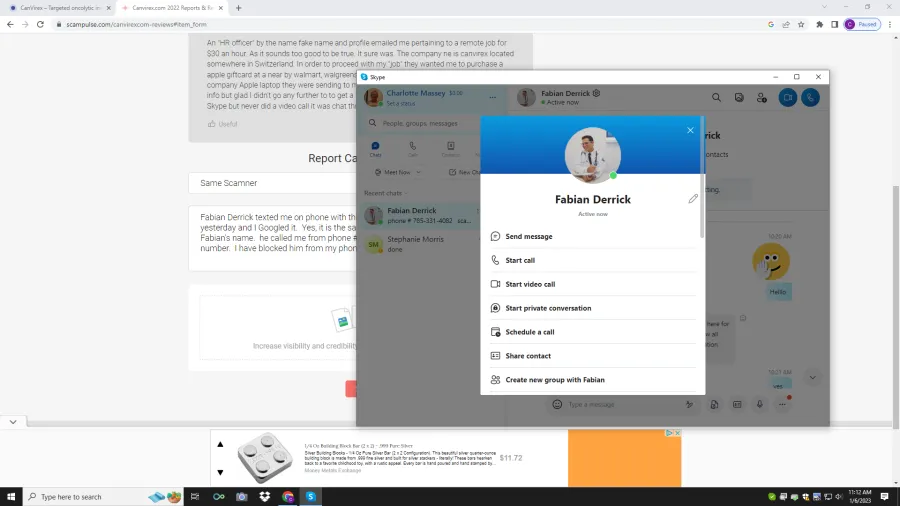Click Charlotte Massey's profile avatar

pos(373,98)
